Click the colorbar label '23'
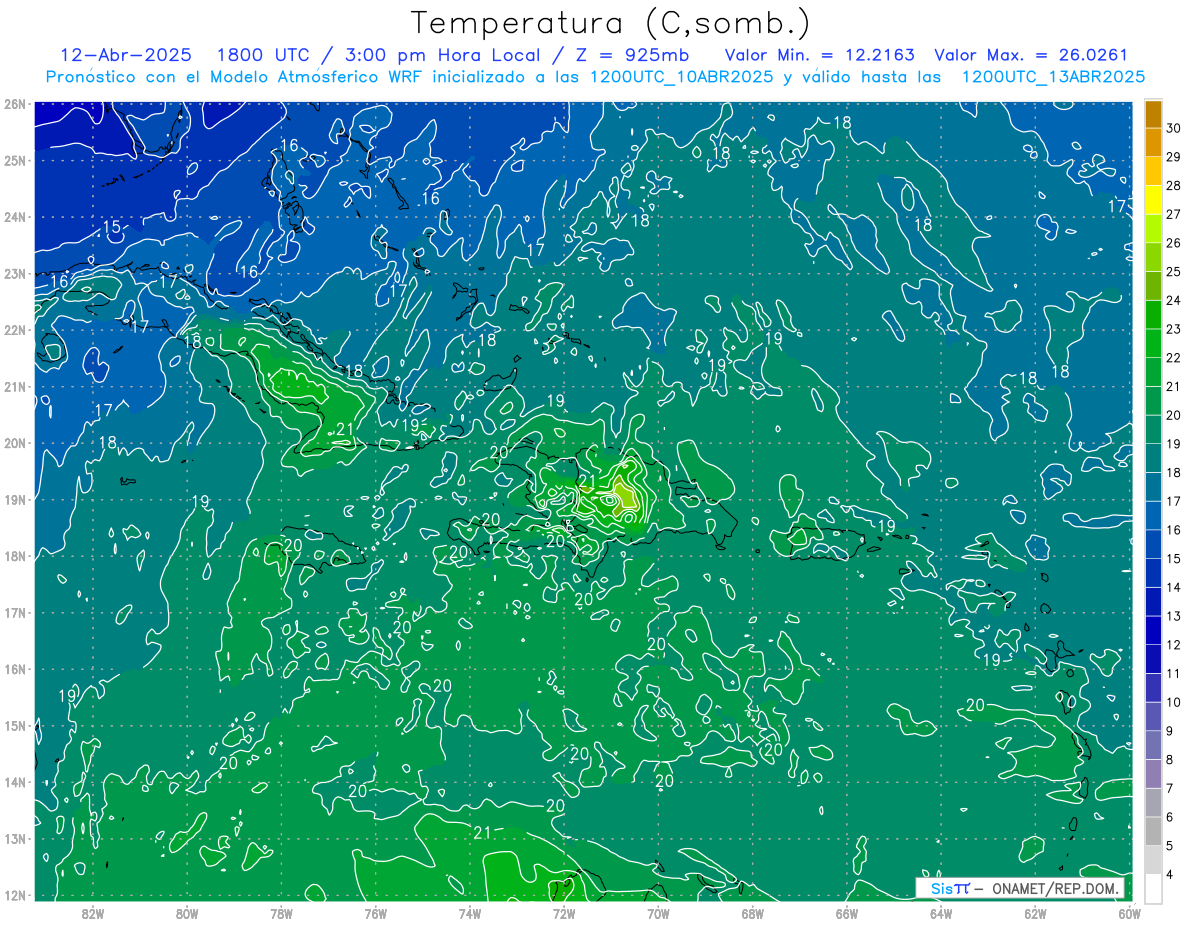Image resolution: width=1200 pixels, height=927 pixels. tap(1174, 329)
